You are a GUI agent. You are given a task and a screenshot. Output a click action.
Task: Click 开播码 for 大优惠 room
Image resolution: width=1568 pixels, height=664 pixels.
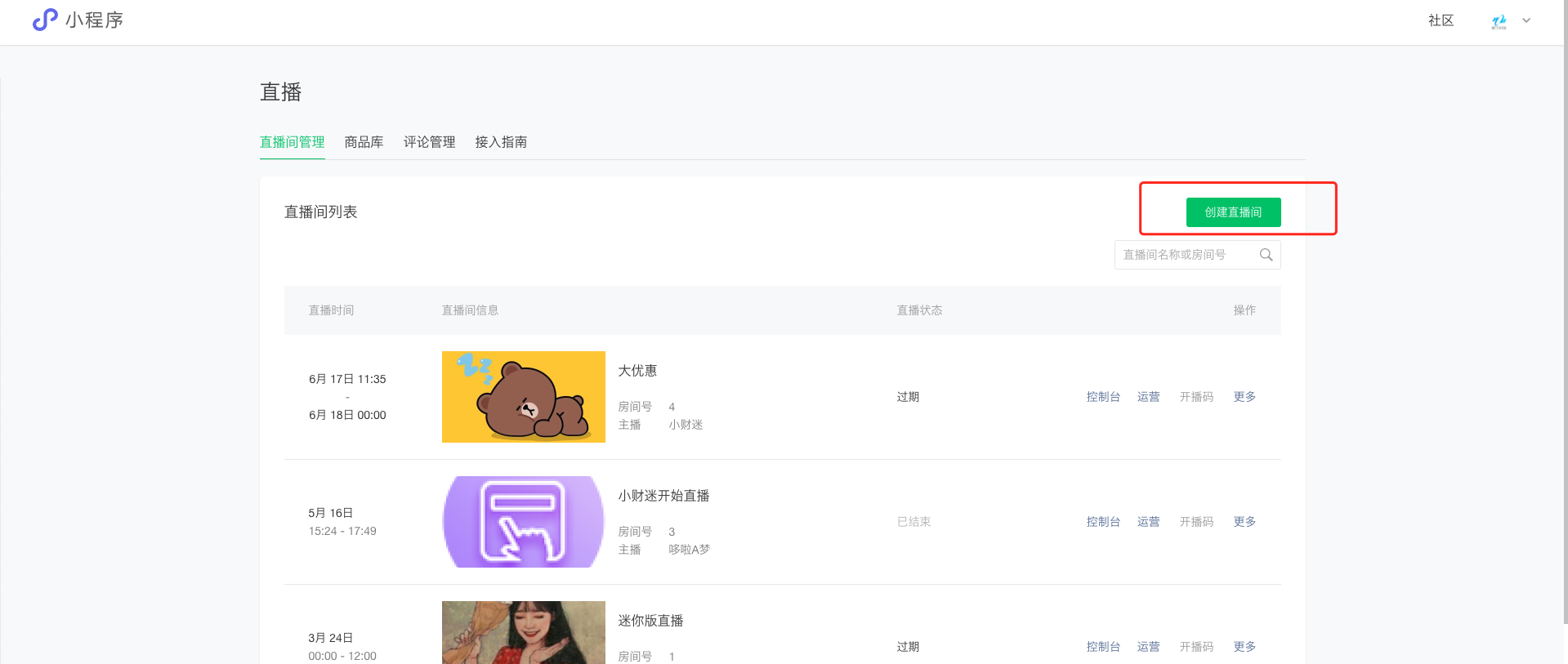pos(1196,397)
